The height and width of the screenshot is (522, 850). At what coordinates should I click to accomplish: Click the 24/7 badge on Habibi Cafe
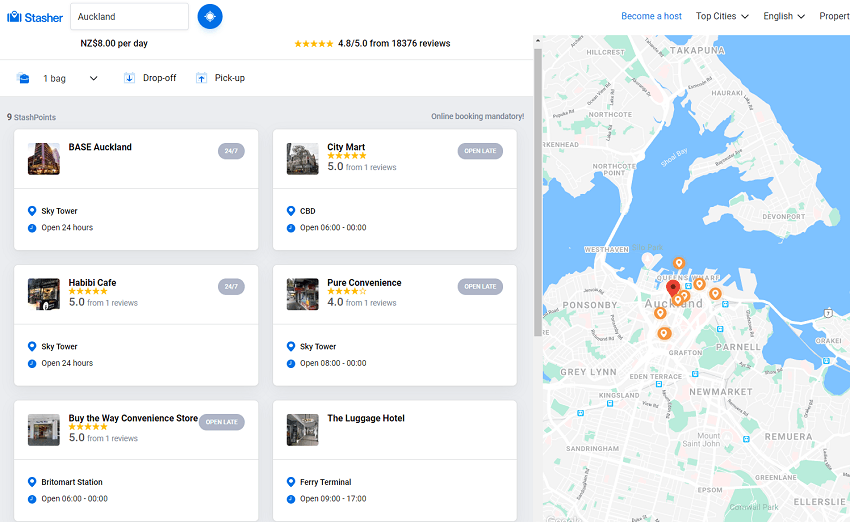pos(231,286)
